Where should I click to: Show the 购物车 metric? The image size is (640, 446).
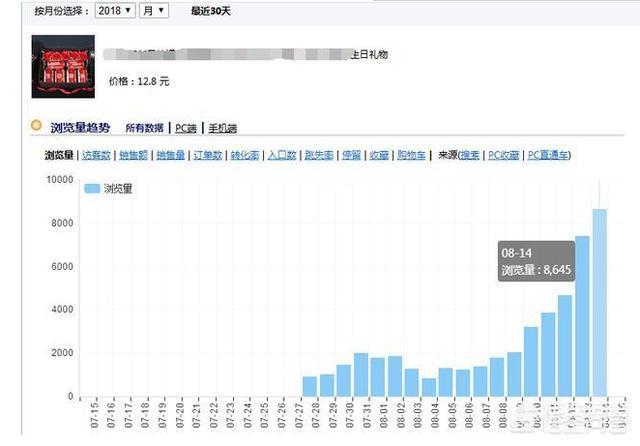click(x=411, y=155)
